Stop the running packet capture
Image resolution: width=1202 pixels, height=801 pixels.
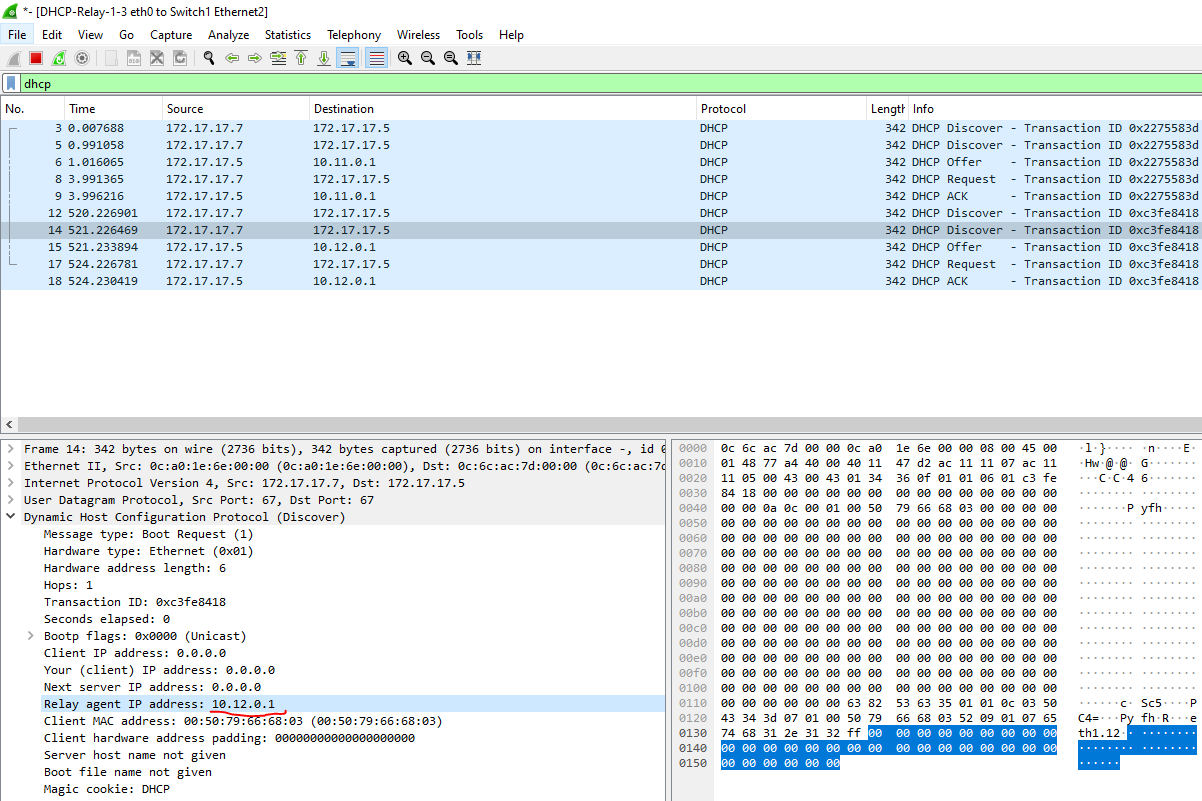click(x=36, y=58)
